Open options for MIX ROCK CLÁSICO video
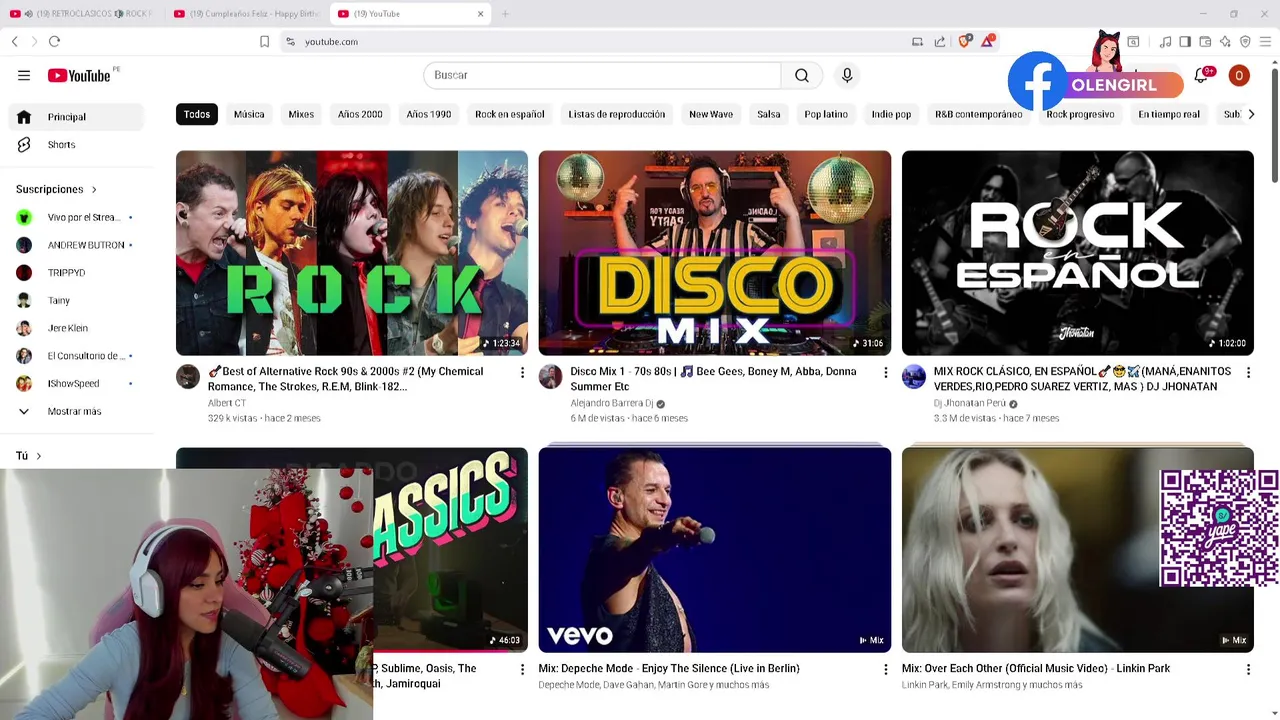The width and height of the screenshot is (1280, 720). point(1248,372)
